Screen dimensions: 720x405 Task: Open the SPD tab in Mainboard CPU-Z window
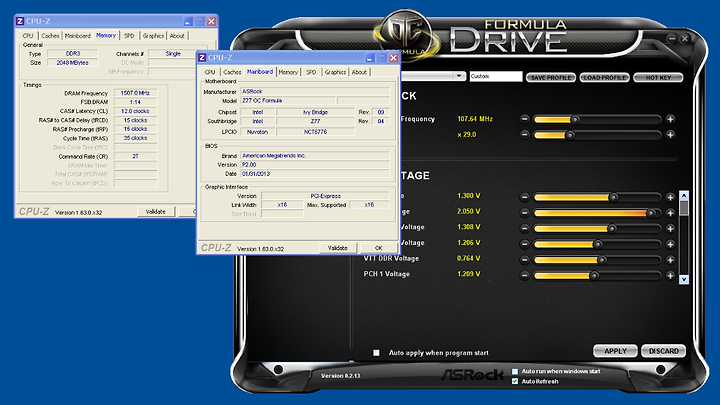[311, 72]
